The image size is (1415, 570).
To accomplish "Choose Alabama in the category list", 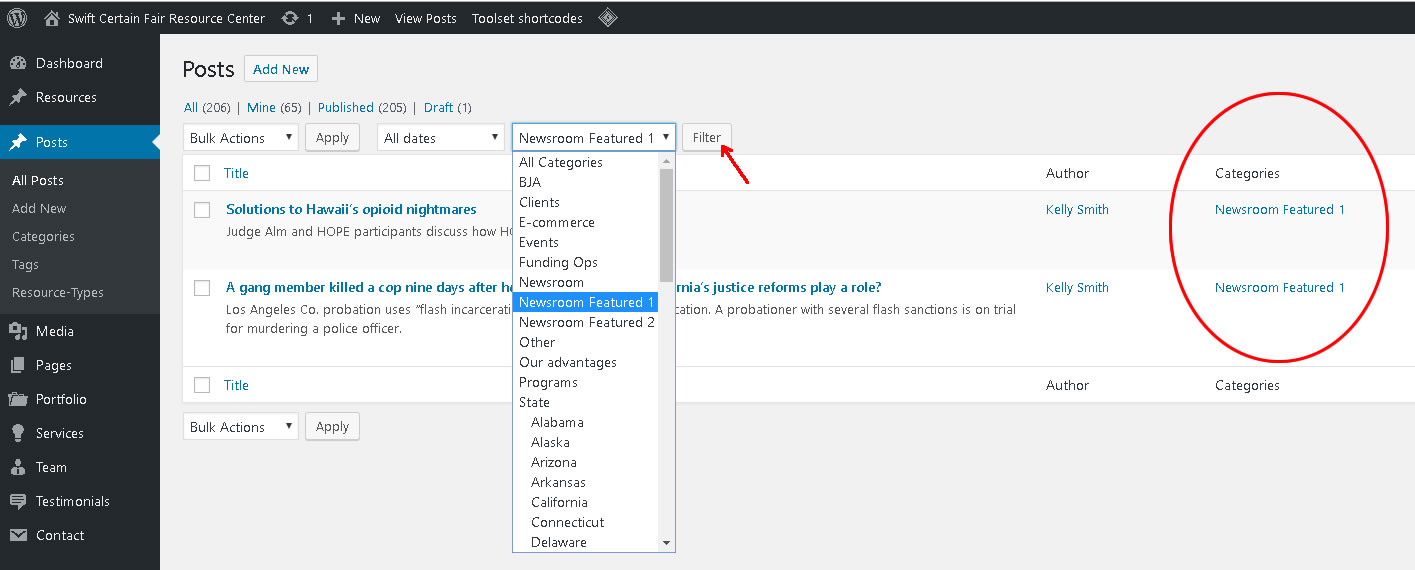I will pos(585,422).
